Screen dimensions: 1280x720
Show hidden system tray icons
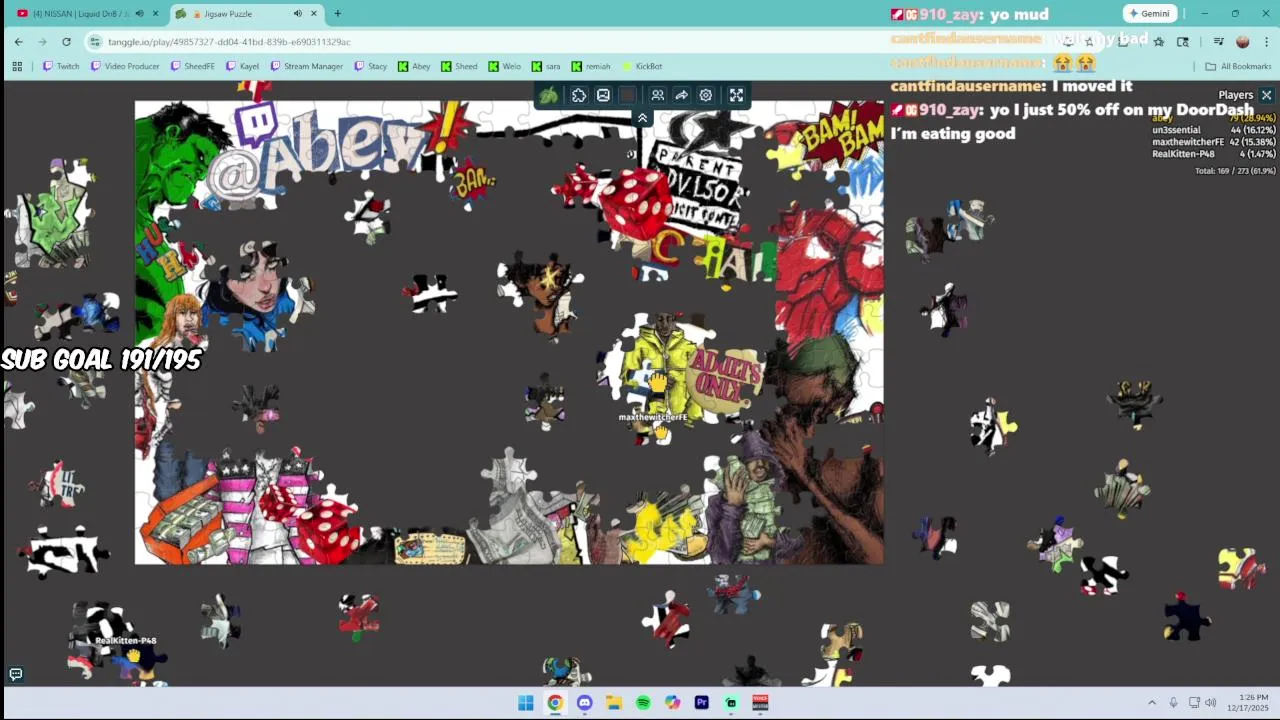coord(1152,703)
